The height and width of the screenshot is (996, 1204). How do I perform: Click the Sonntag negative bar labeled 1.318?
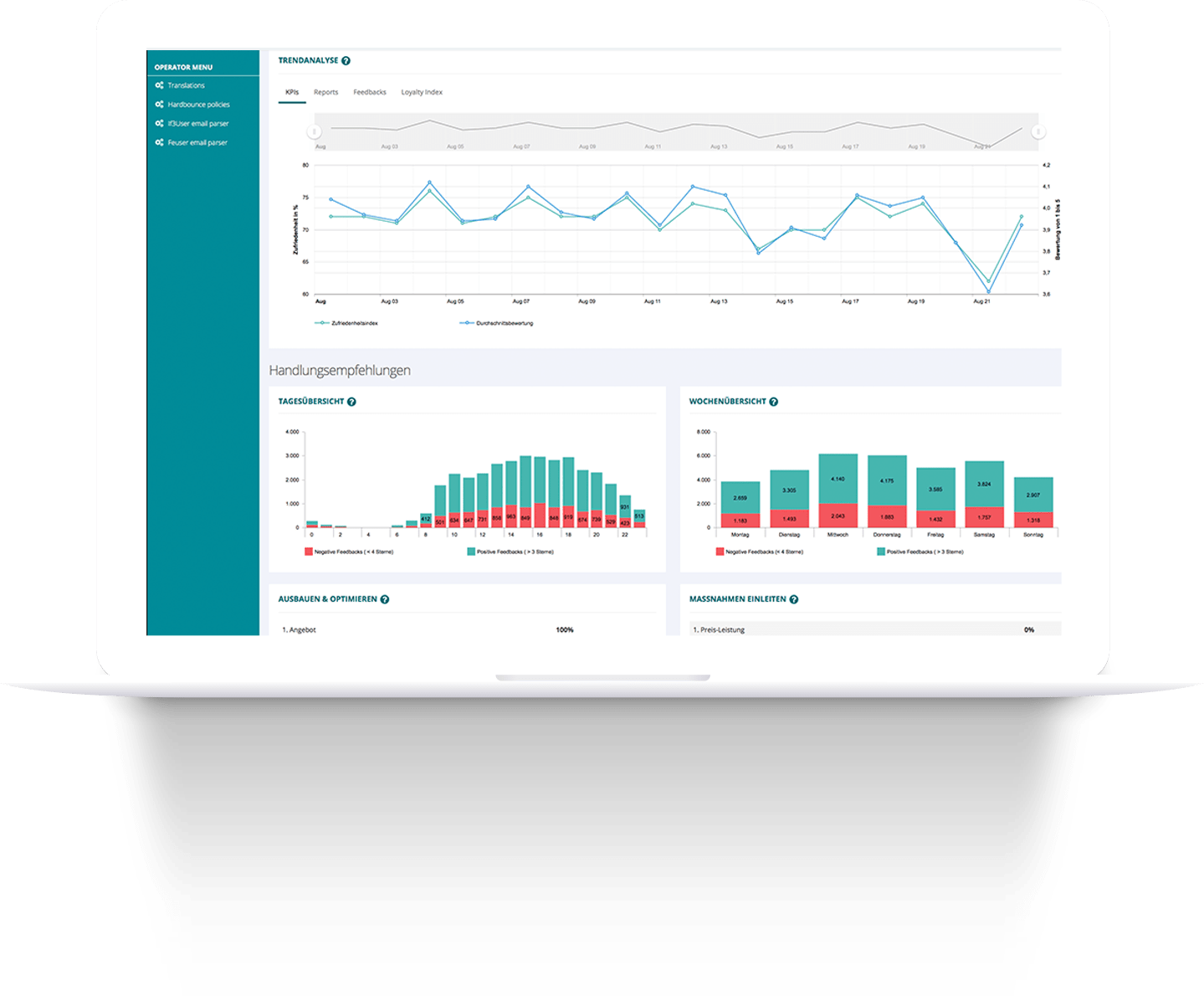coord(1033,520)
